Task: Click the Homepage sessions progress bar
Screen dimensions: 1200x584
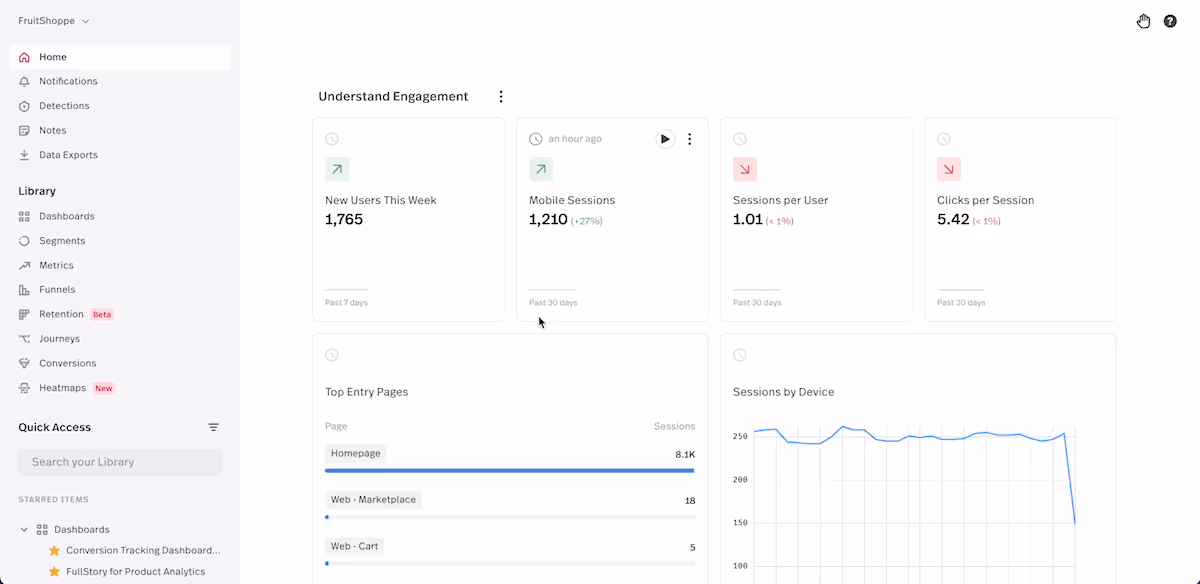Action: pos(510,470)
